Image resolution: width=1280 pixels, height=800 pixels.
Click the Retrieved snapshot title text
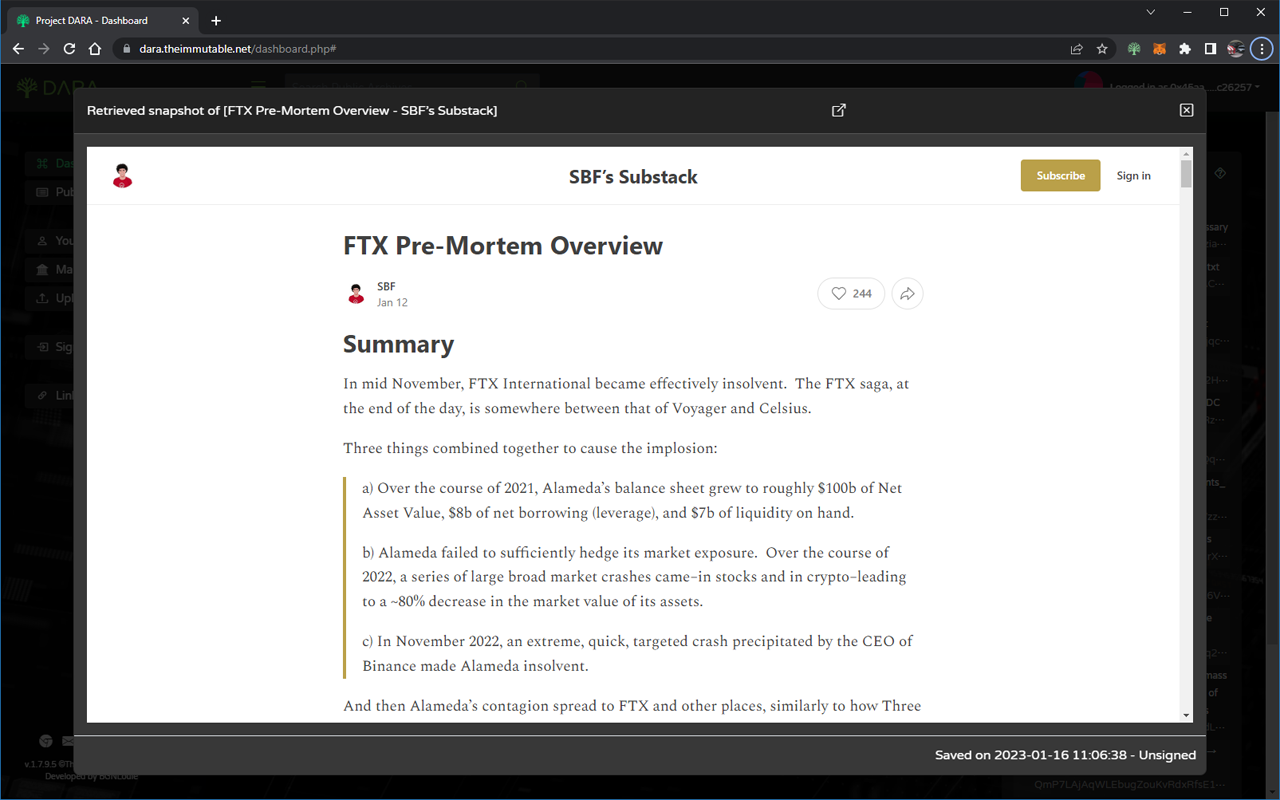pos(292,110)
